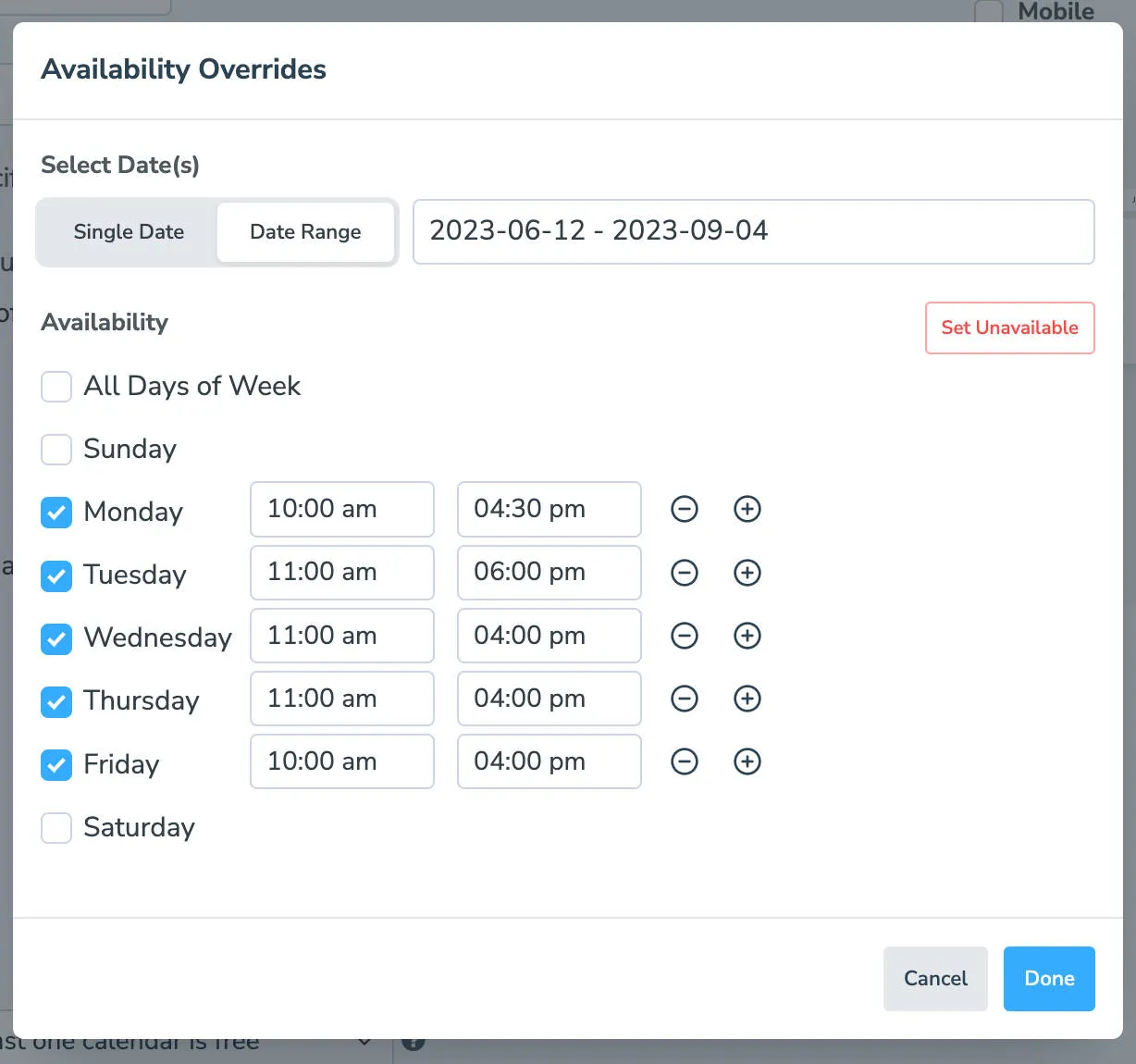Image resolution: width=1136 pixels, height=1064 pixels.
Task: Add an extra time slot for Friday
Action: 747,761
